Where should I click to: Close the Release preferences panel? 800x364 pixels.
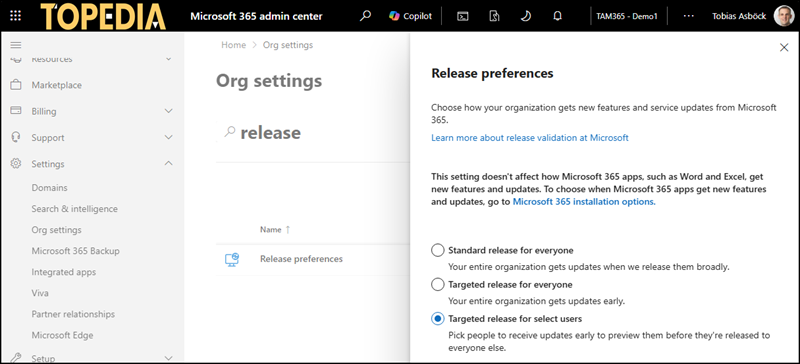pyautogui.click(x=784, y=47)
